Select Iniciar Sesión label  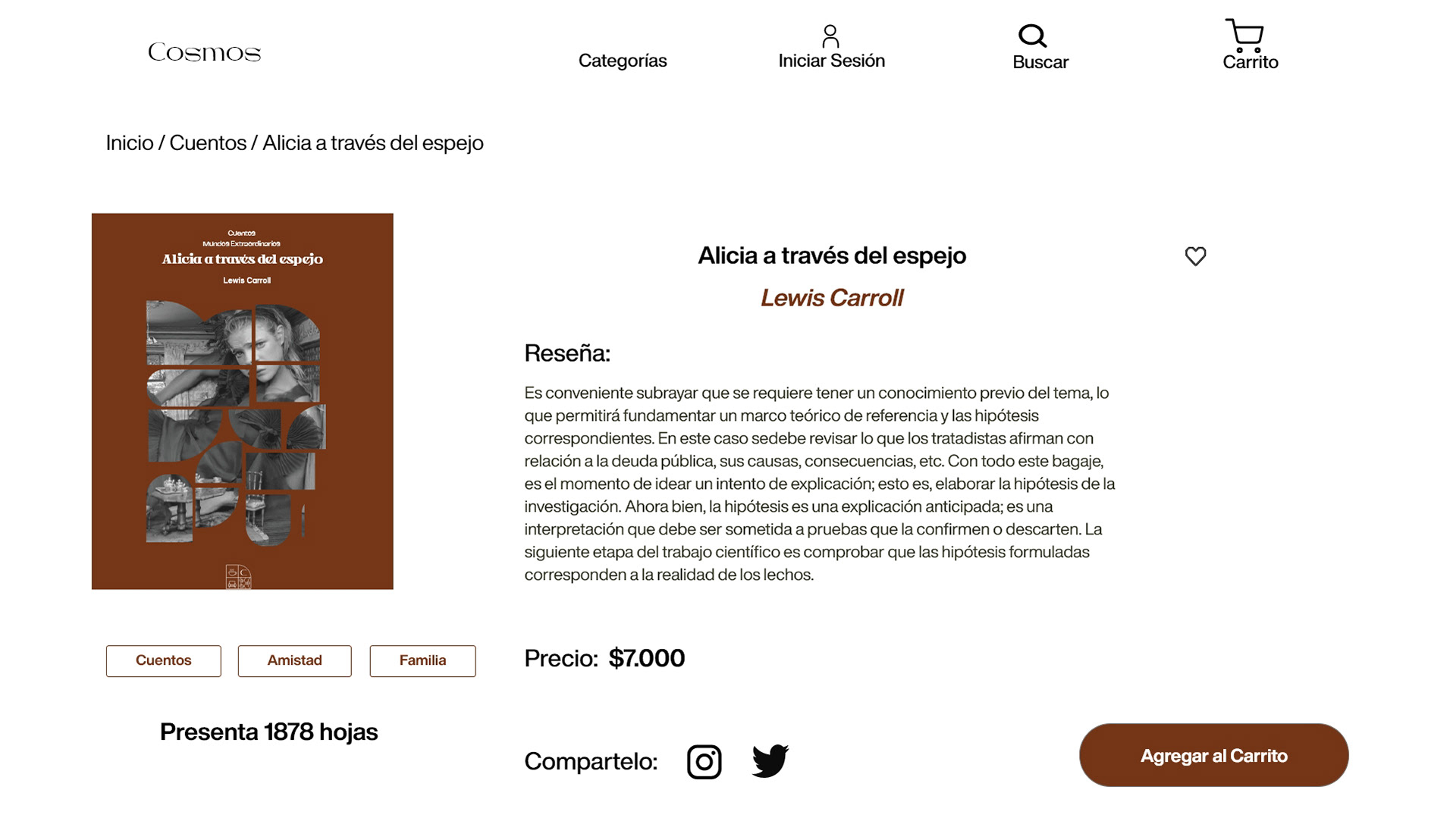click(x=832, y=61)
